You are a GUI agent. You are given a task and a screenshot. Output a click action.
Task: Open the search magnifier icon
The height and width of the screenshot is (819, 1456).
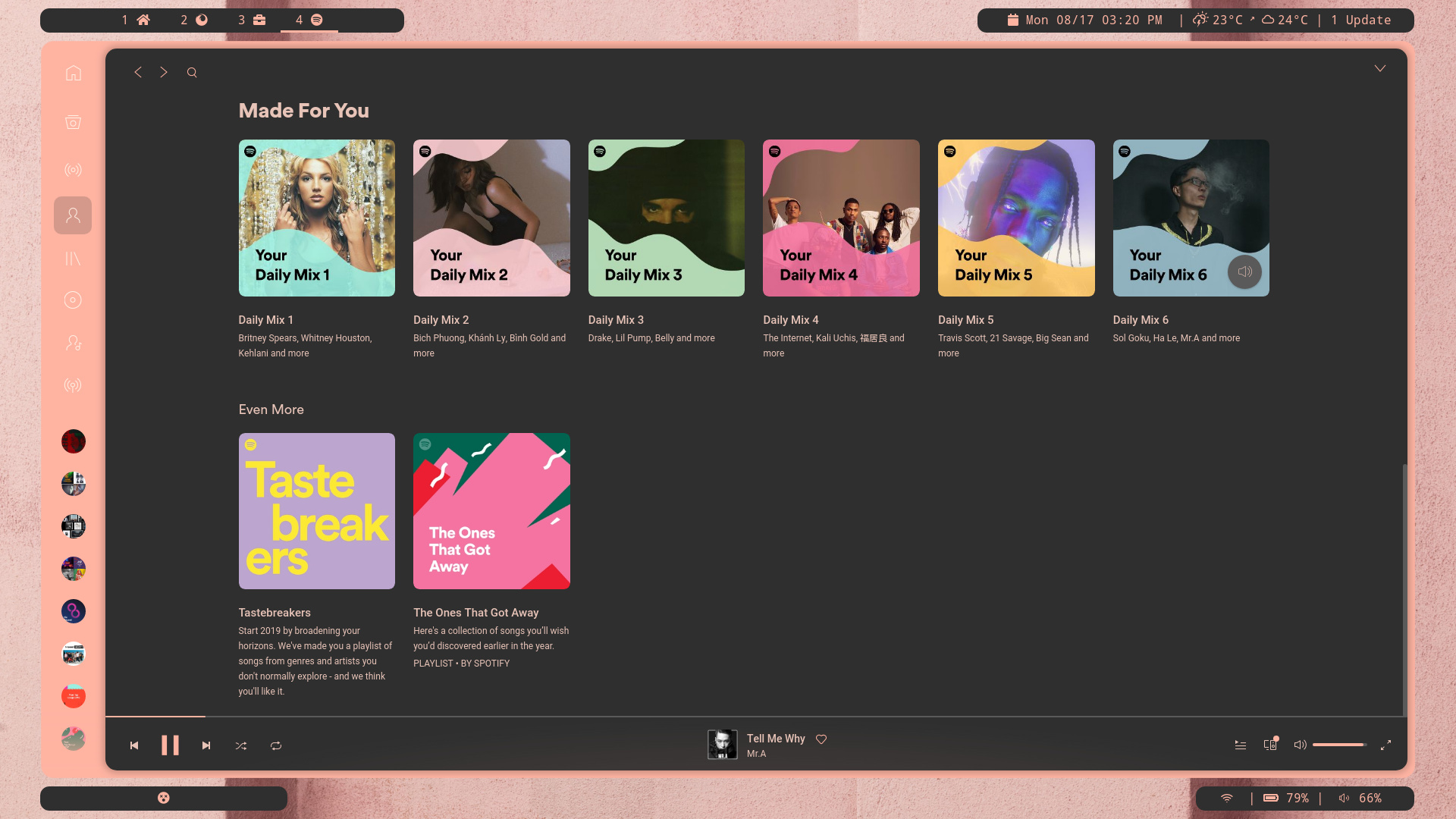(192, 73)
